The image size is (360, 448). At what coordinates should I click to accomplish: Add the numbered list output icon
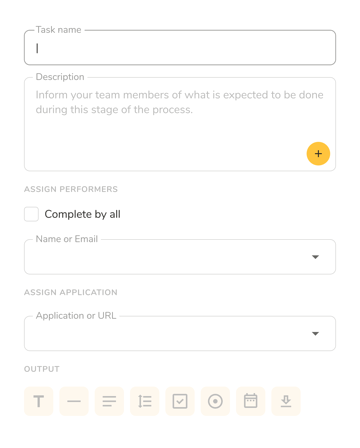[145, 401]
